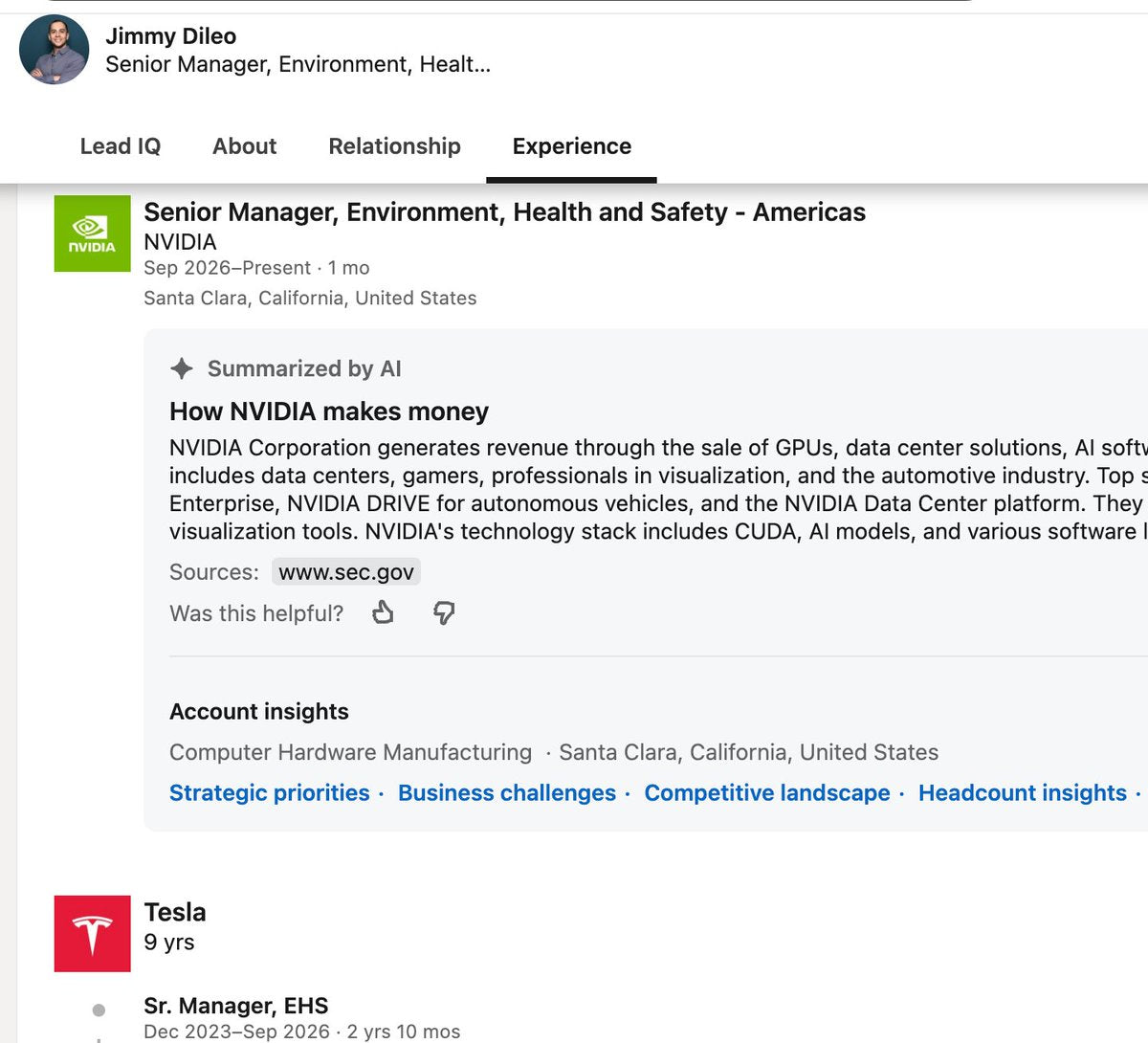Click the Tesla company name heading
Screen dimensions: 1148x1043
(175, 912)
